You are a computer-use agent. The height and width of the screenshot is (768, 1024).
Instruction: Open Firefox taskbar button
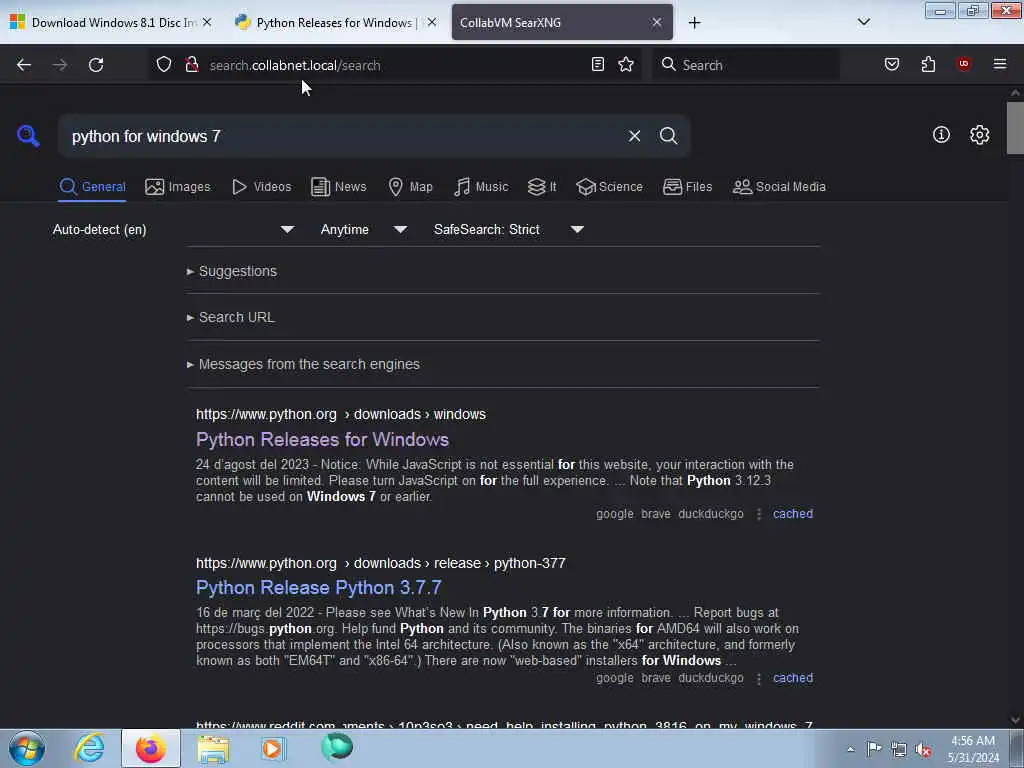tap(151, 748)
